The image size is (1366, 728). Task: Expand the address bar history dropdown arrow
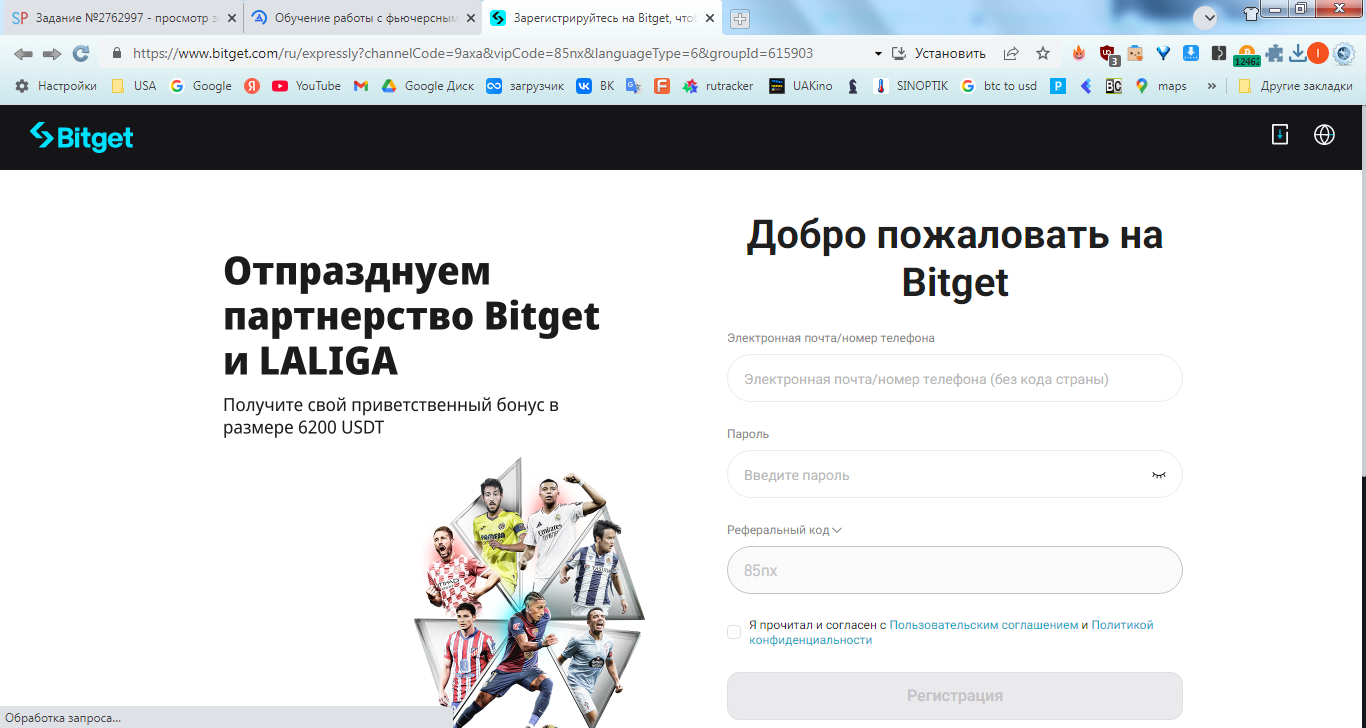click(878, 54)
